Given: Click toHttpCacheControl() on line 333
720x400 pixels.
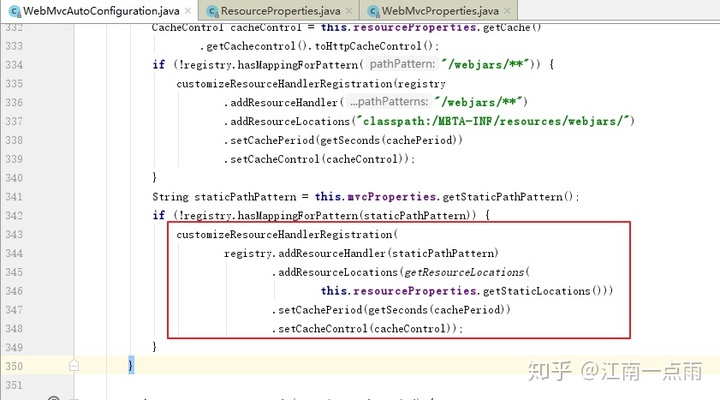Looking at the screenshot, I should (x=373, y=46).
